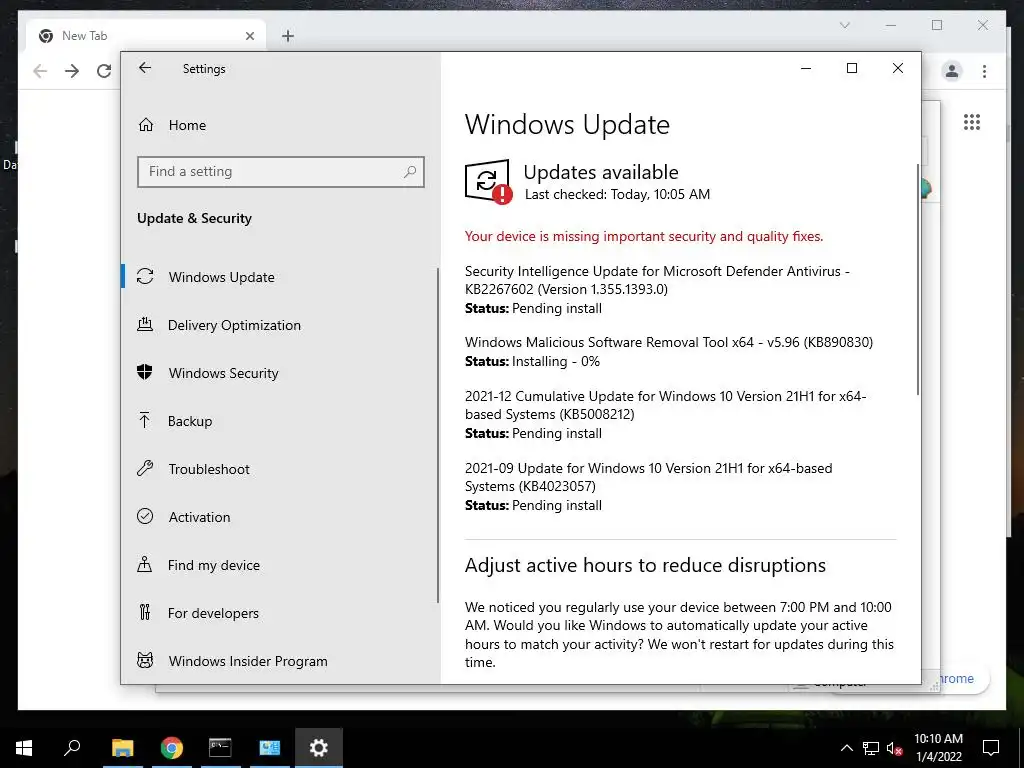Click the 2021-09 Update KB4023057 entry
This screenshot has width=1024, height=768.
[648, 487]
